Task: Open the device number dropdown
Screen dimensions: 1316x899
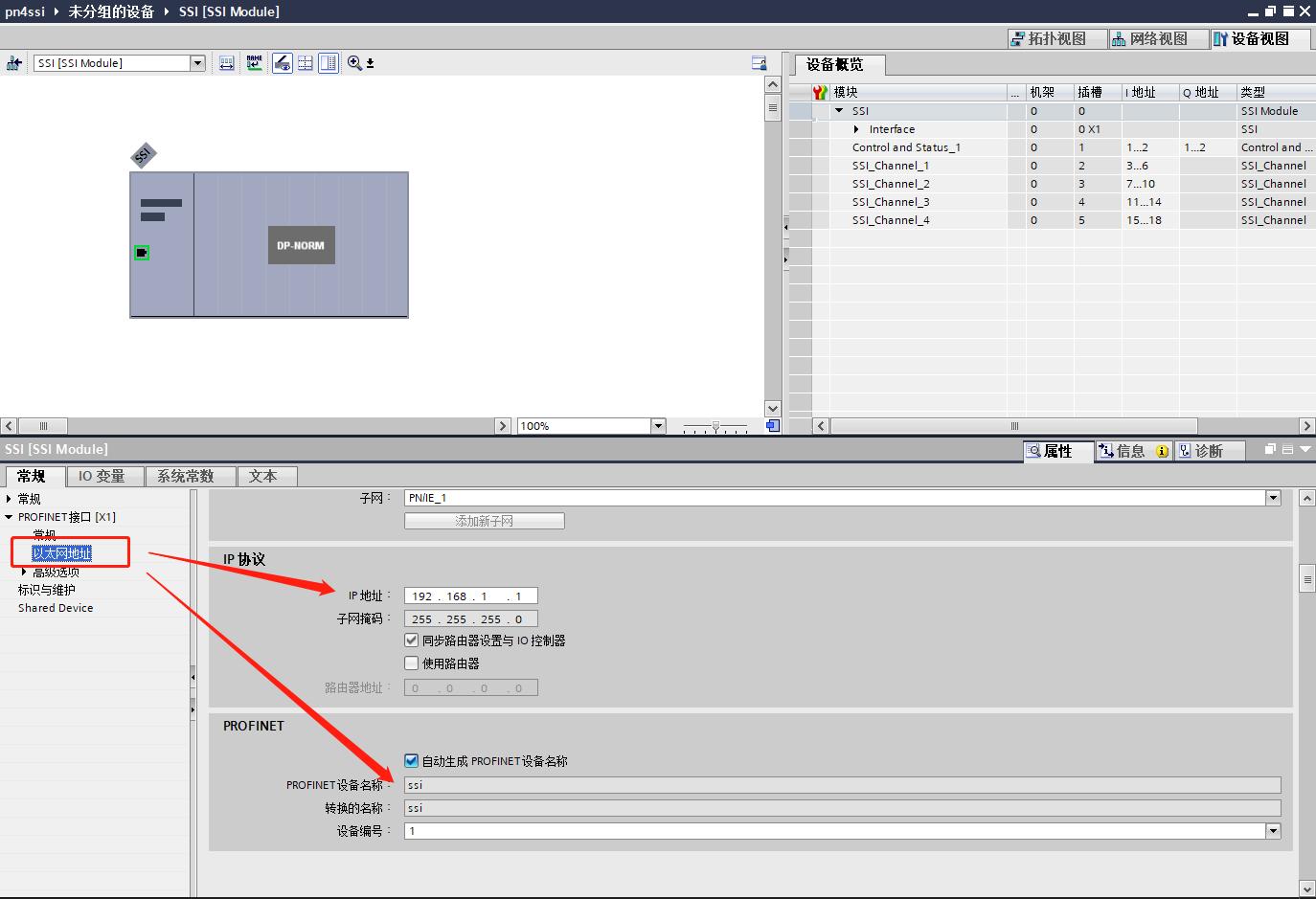Action: 1273,831
